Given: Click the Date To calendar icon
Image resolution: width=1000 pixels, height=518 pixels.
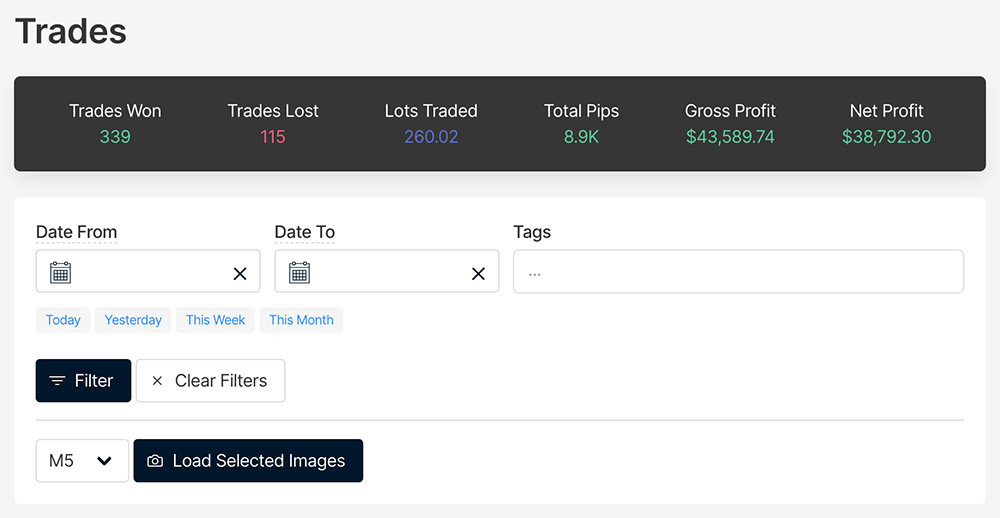Looking at the screenshot, I should tap(299, 272).
